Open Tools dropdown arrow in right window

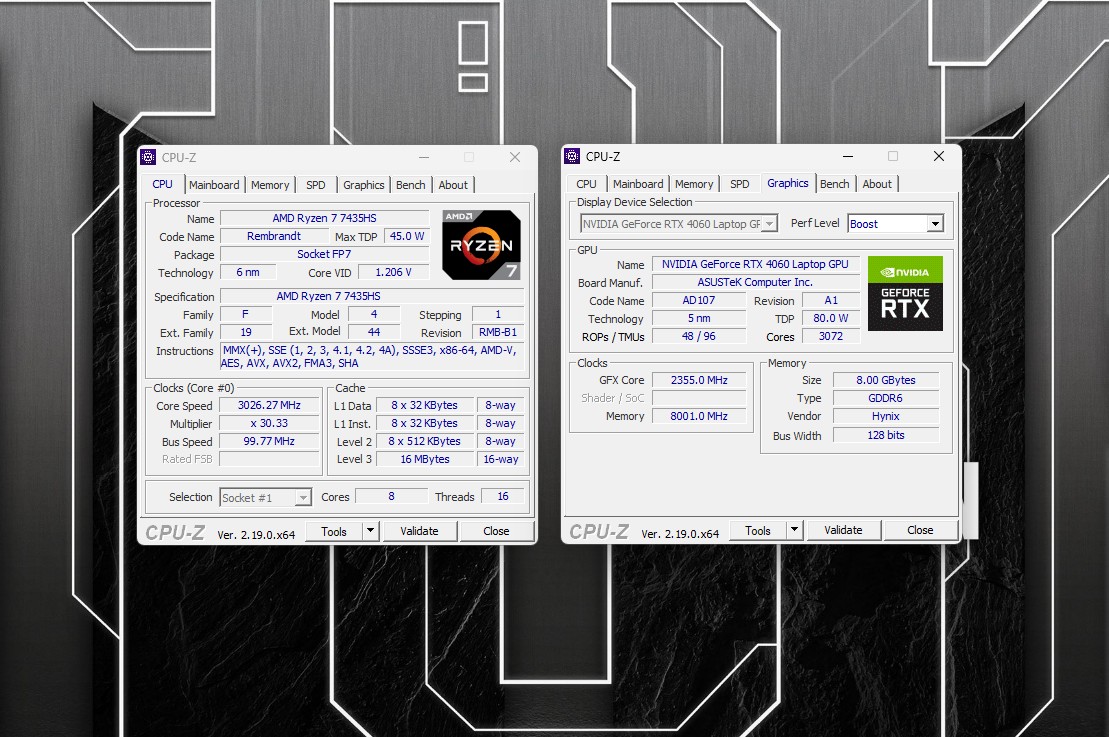tap(794, 530)
